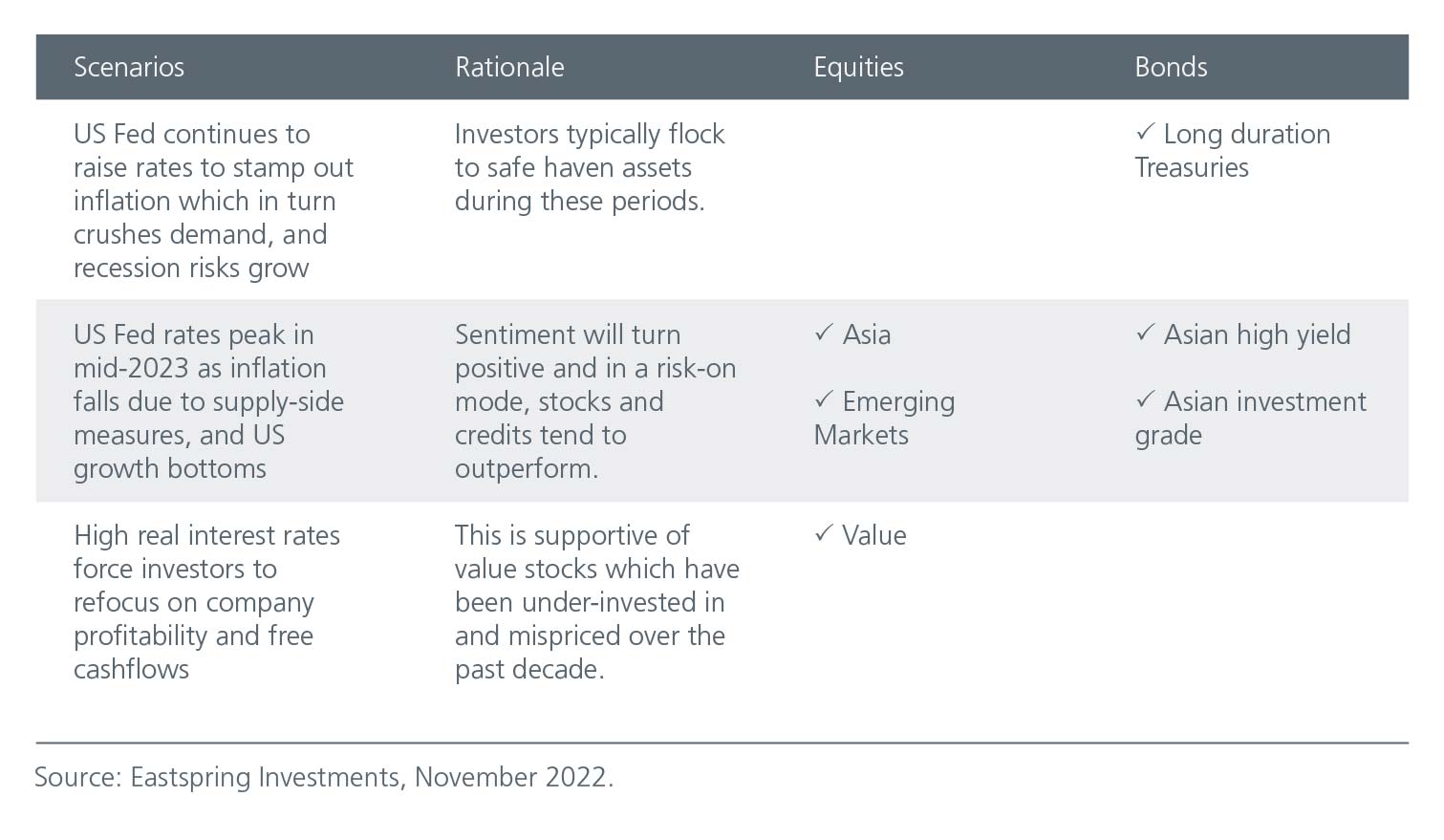Click the Asian high yield bonds entry
This screenshot has height=840, width=1444.
point(1243,334)
